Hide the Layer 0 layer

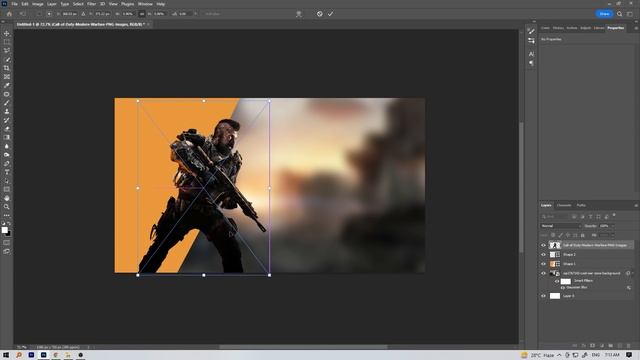[543, 296]
